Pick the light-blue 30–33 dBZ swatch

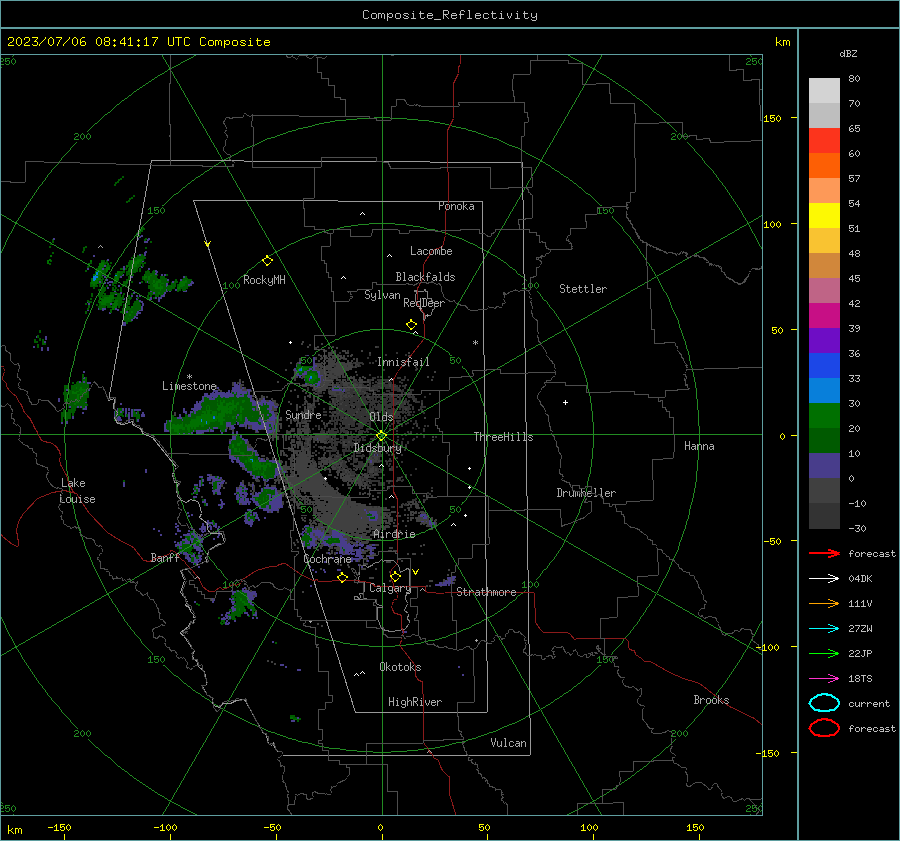coord(824,390)
